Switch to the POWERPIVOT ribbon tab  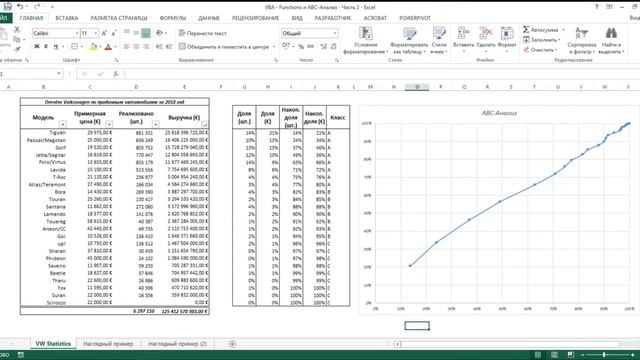415,18
